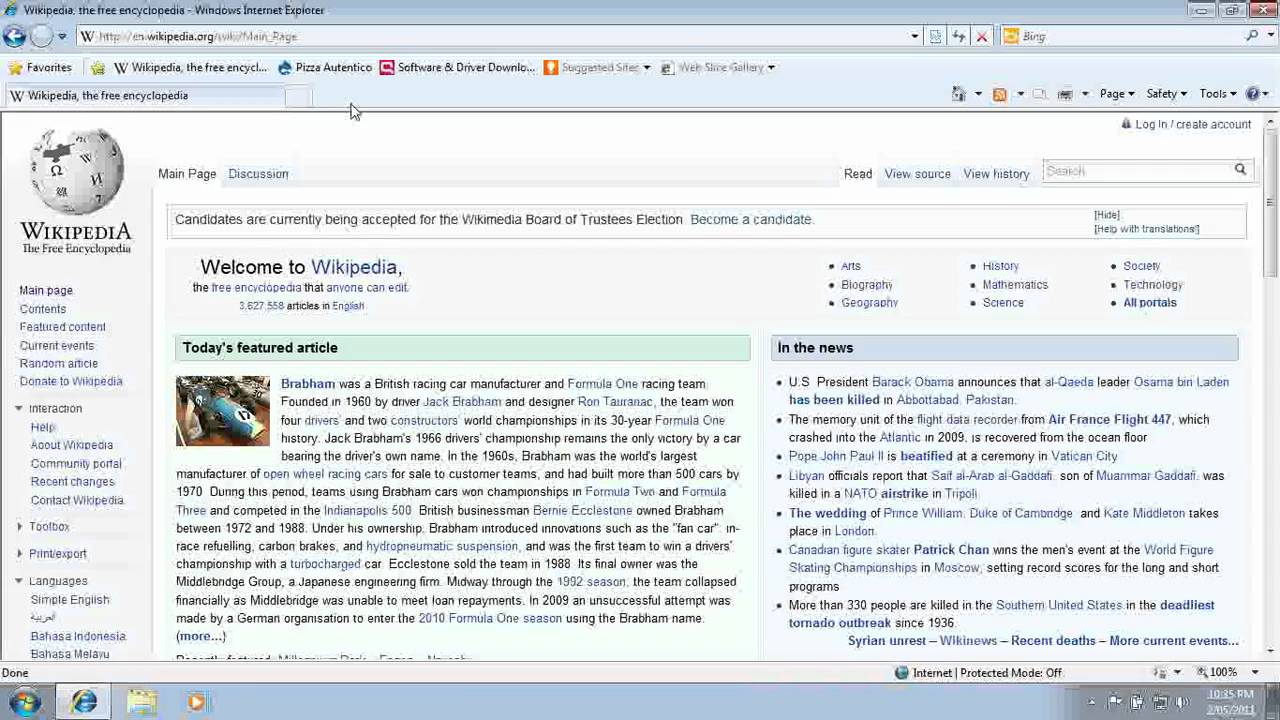This screenshot has width=1280, height=720.
Task: Click the network tray icon
Action: (1160, 702)
